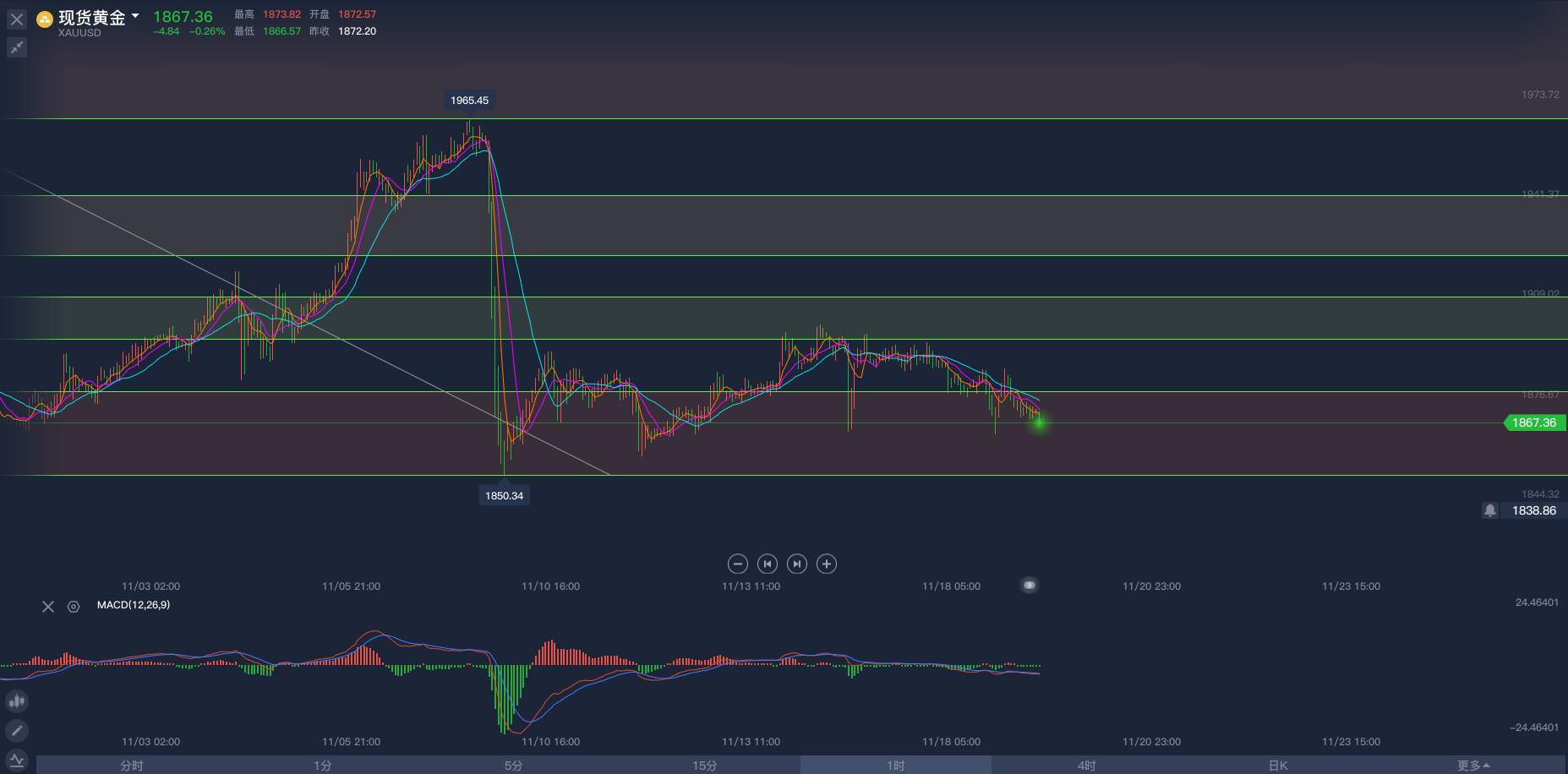Click the 昨收 value 1872.20
This screenshot has width=1568, height=774.
(x=357, y=31)
